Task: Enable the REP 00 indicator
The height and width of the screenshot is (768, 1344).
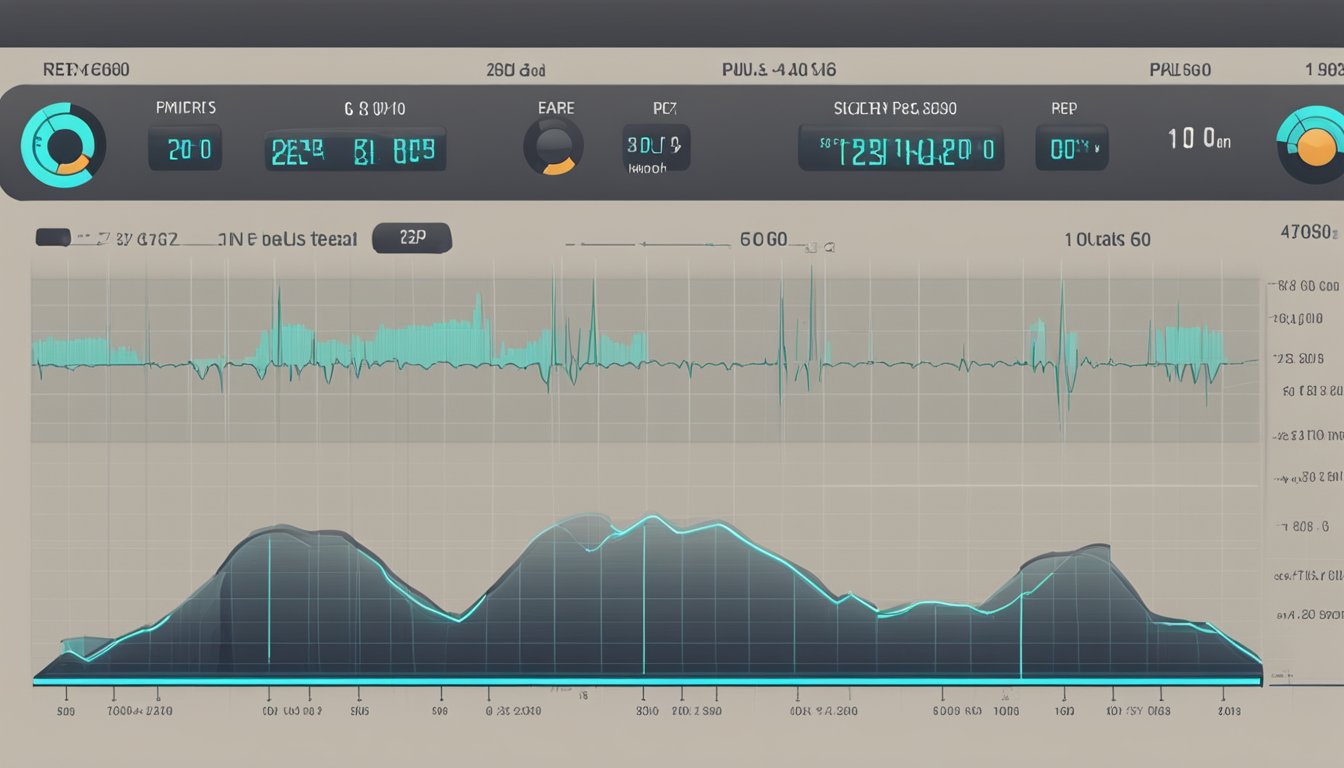Action: click(1072, 147)
